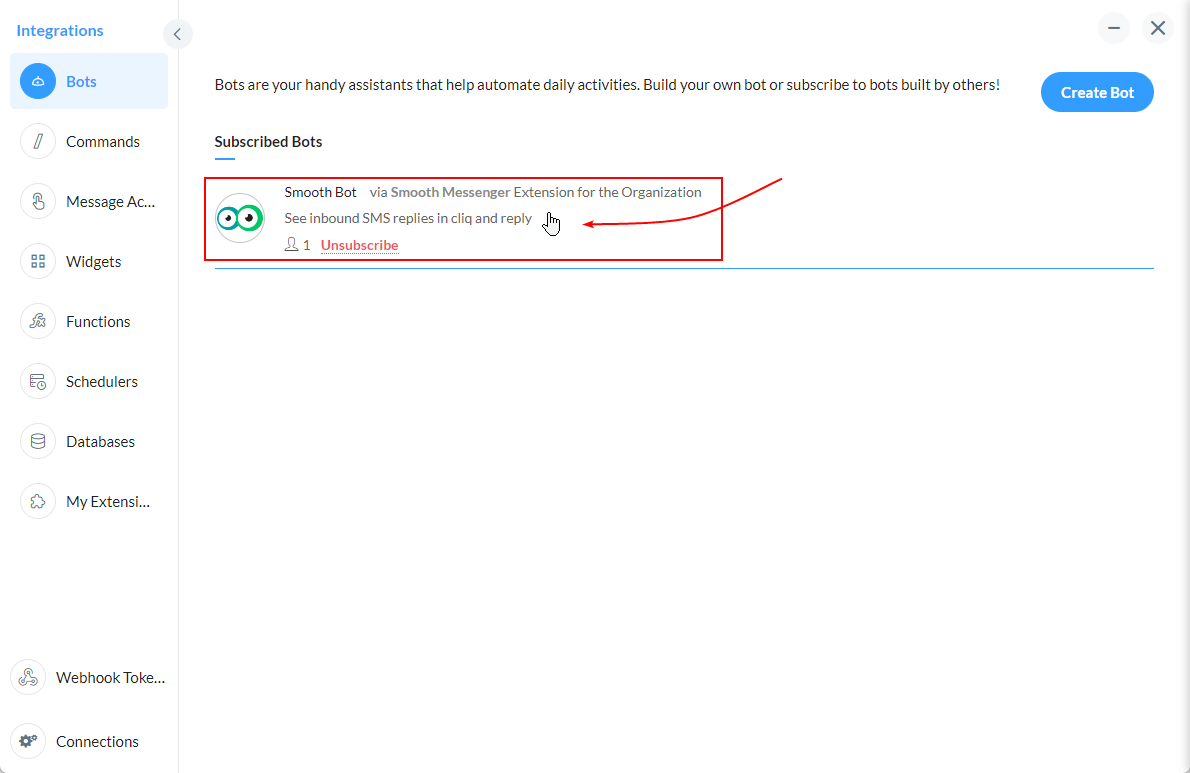Go to Widgets section label
The height and width of the screenshot is (773, 1190).
tap(93, 261)
